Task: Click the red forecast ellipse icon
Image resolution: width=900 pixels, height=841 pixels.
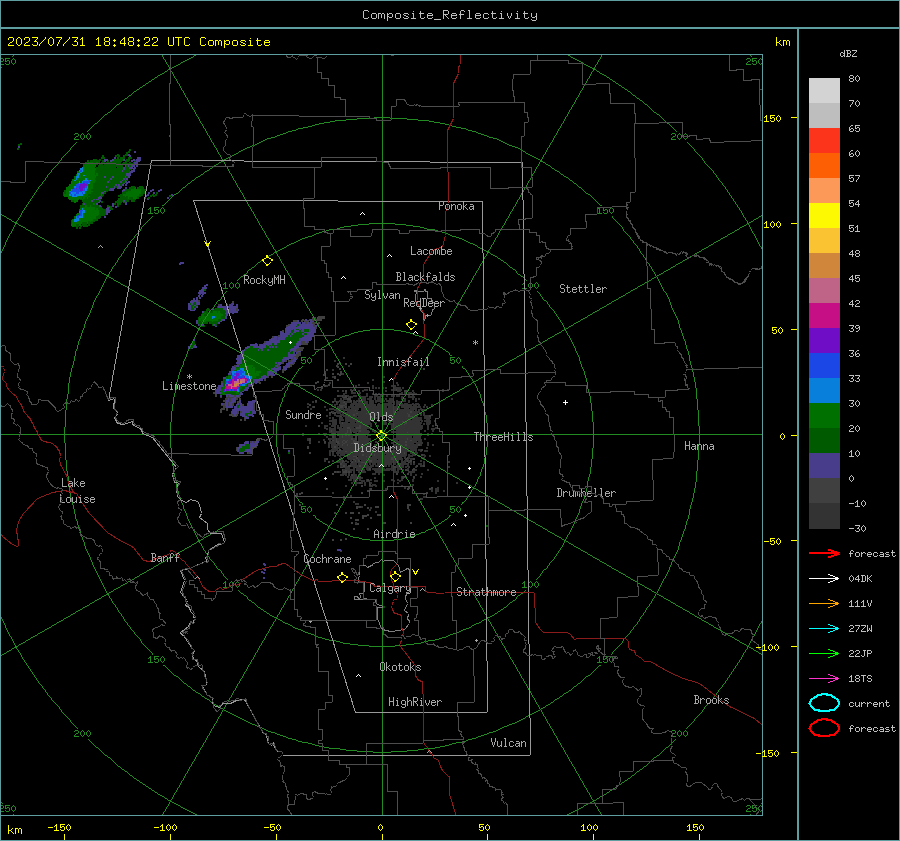Action: pyautogui.click(x=824, y=728)
